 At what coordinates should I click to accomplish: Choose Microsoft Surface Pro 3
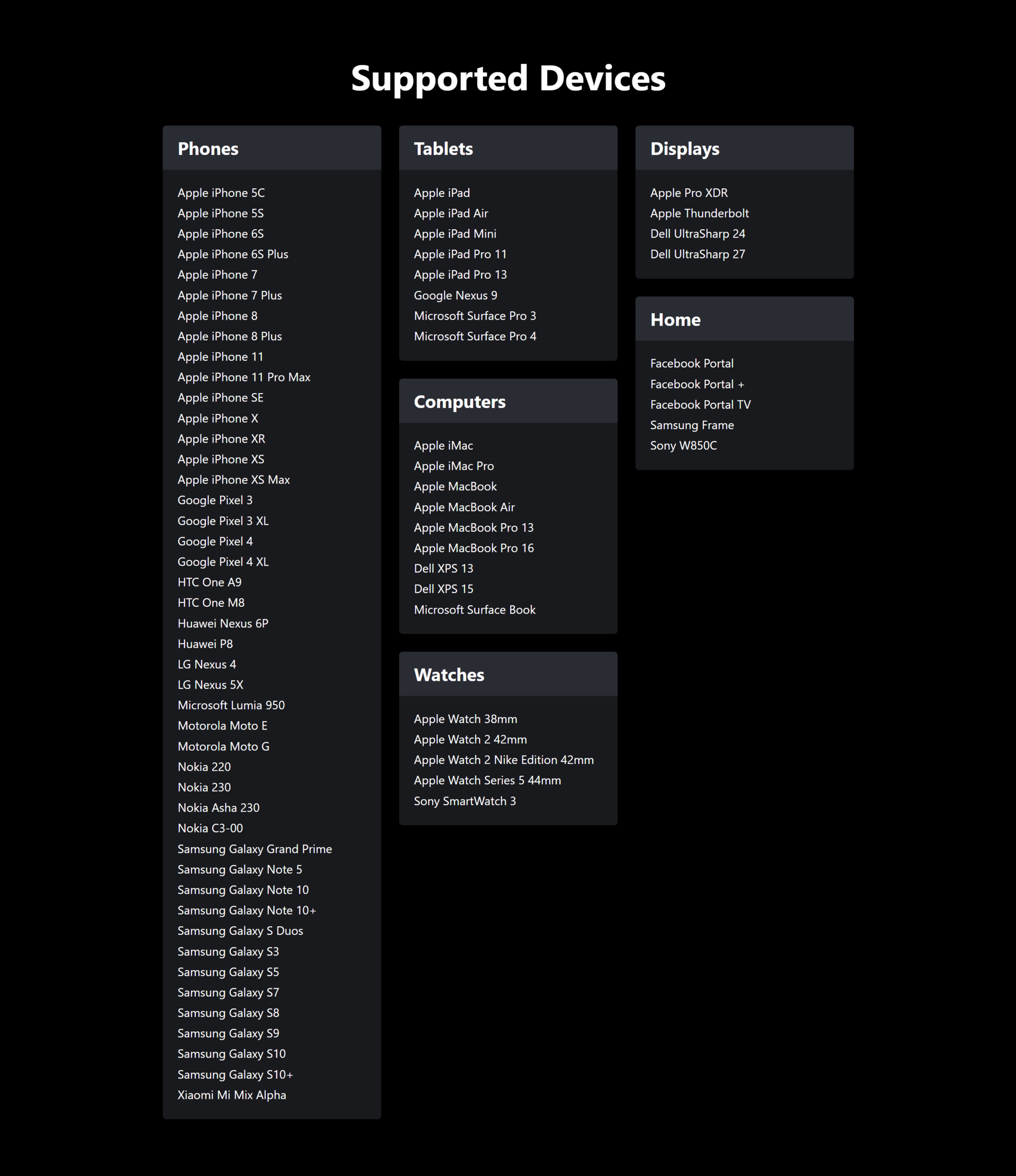click(x=475, y=316)
